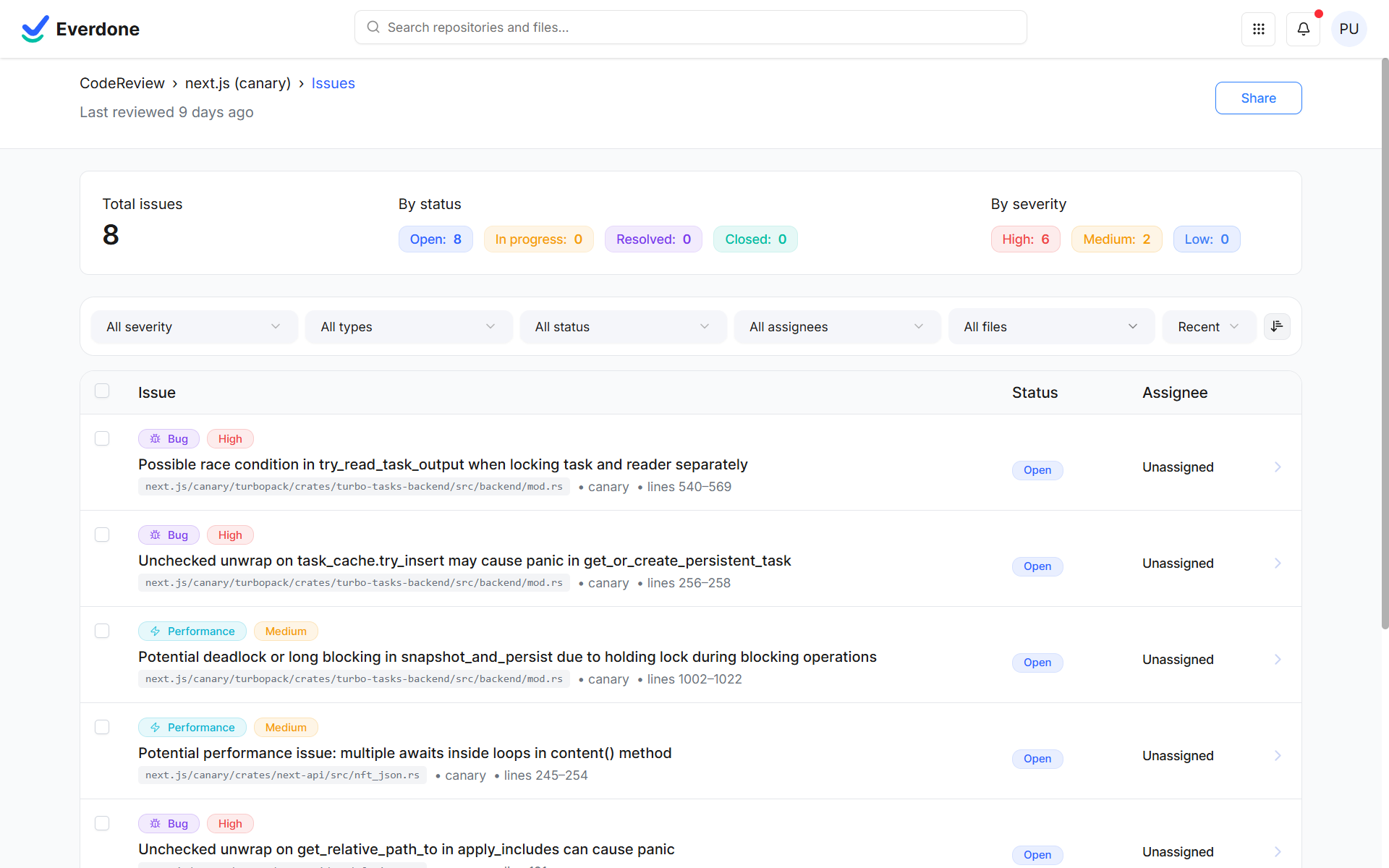Navigate to the CodeReview breadcrumb
The height and width of the screenshot is (868, 1389).
click(x=122, y=83)
